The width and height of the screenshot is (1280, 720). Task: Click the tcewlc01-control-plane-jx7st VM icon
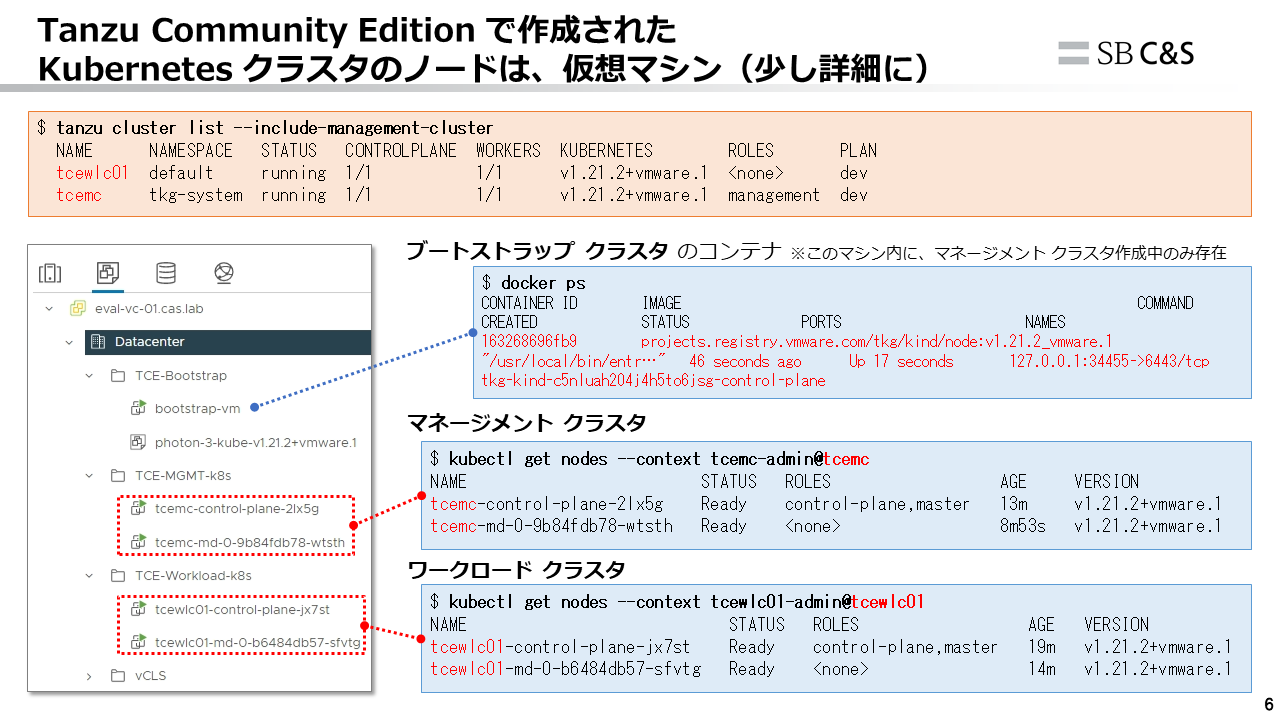[x=138, y=609]
